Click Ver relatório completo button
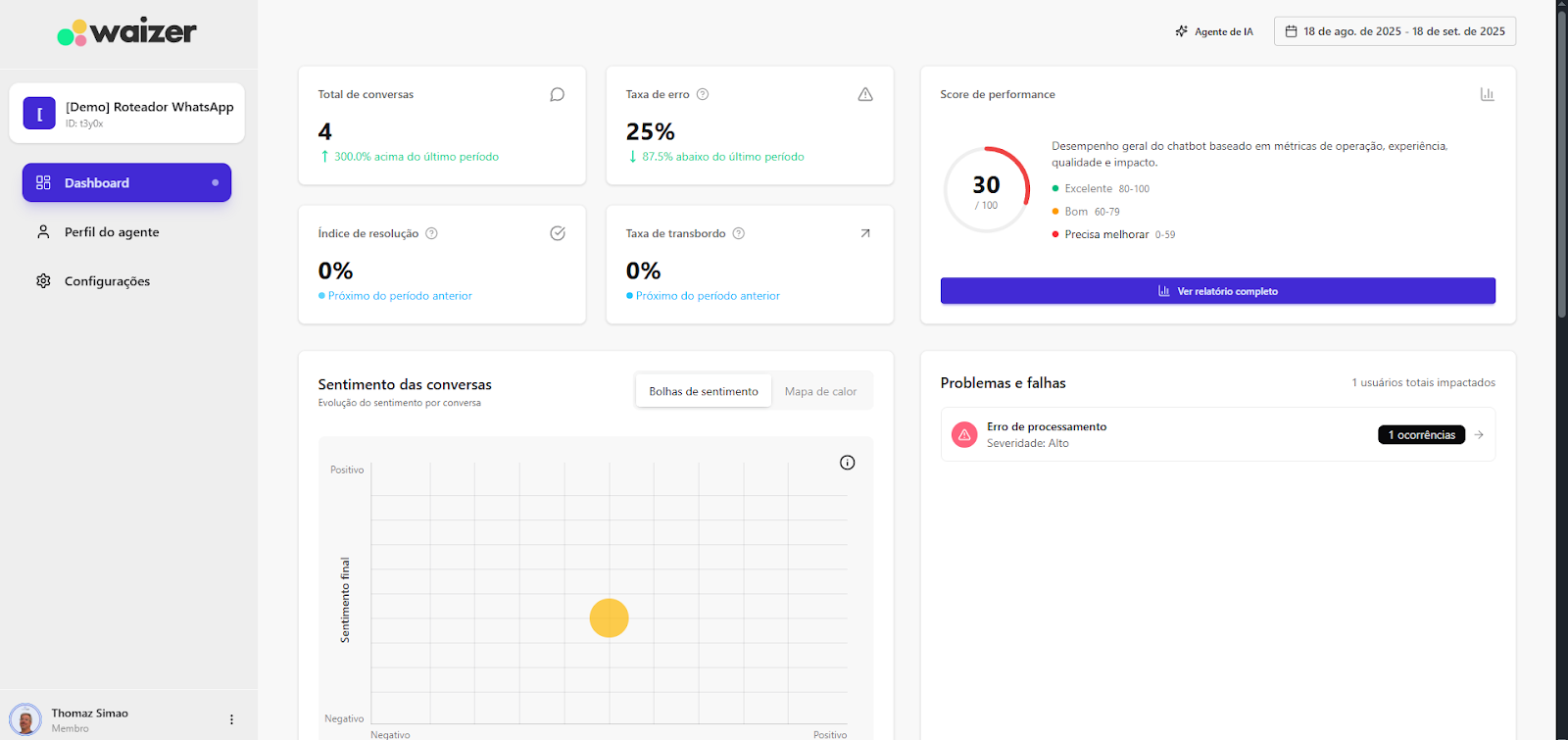Screen dimensions: 1568x740 click(x=1217, y=291)
